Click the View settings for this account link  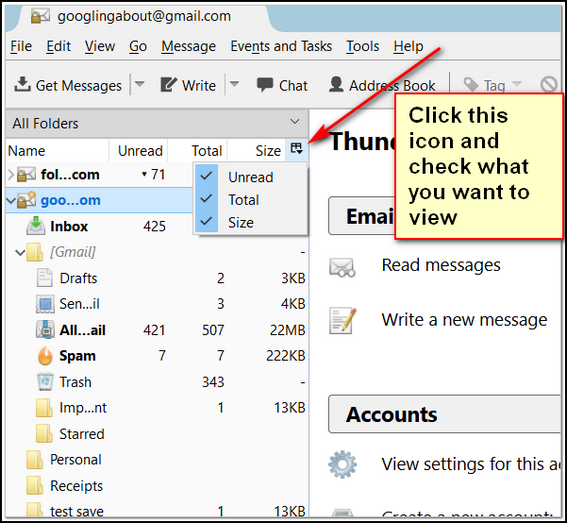coord(471,464)
